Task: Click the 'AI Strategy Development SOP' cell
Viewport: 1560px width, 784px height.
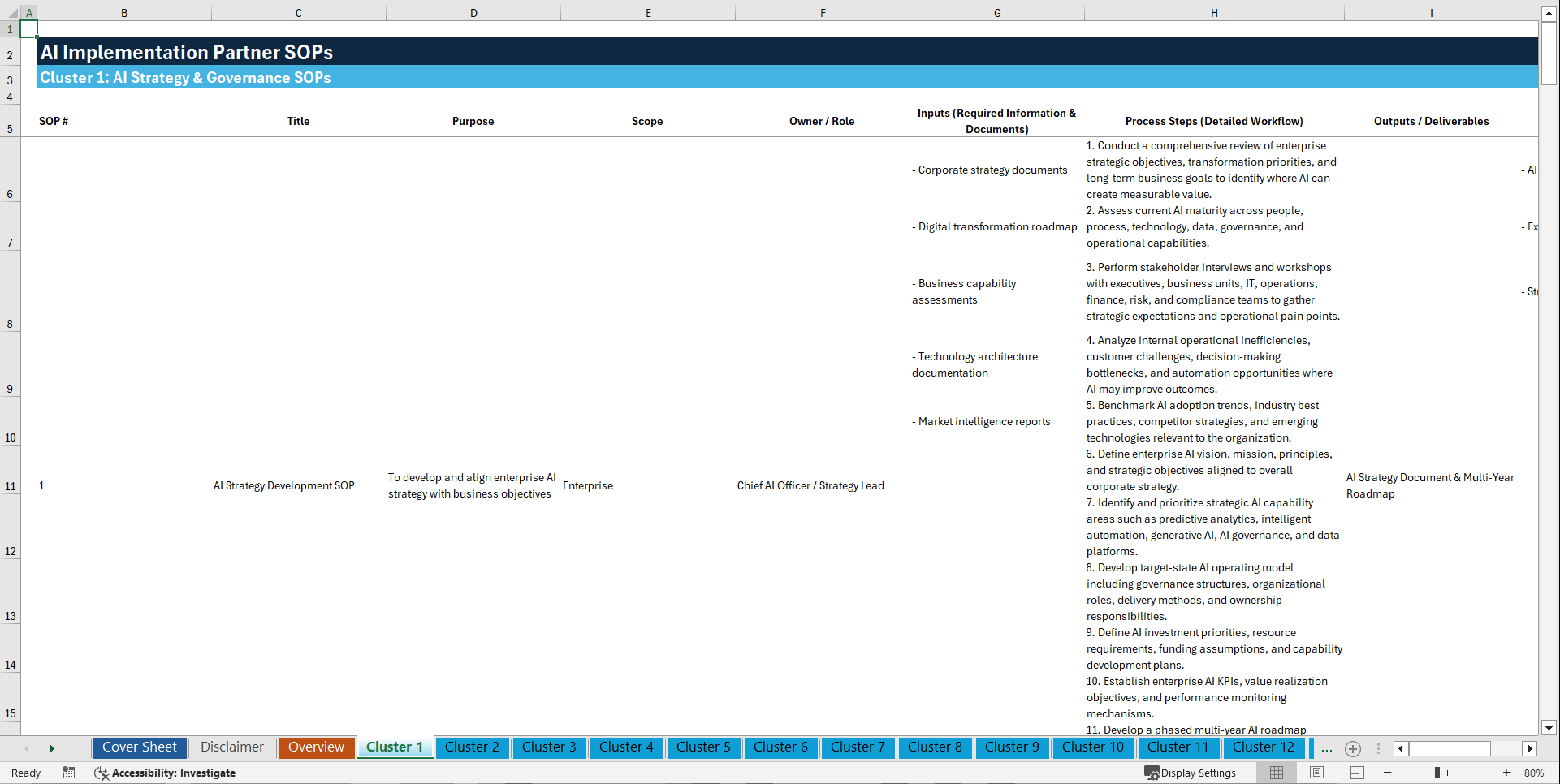Action: [284, 485]
